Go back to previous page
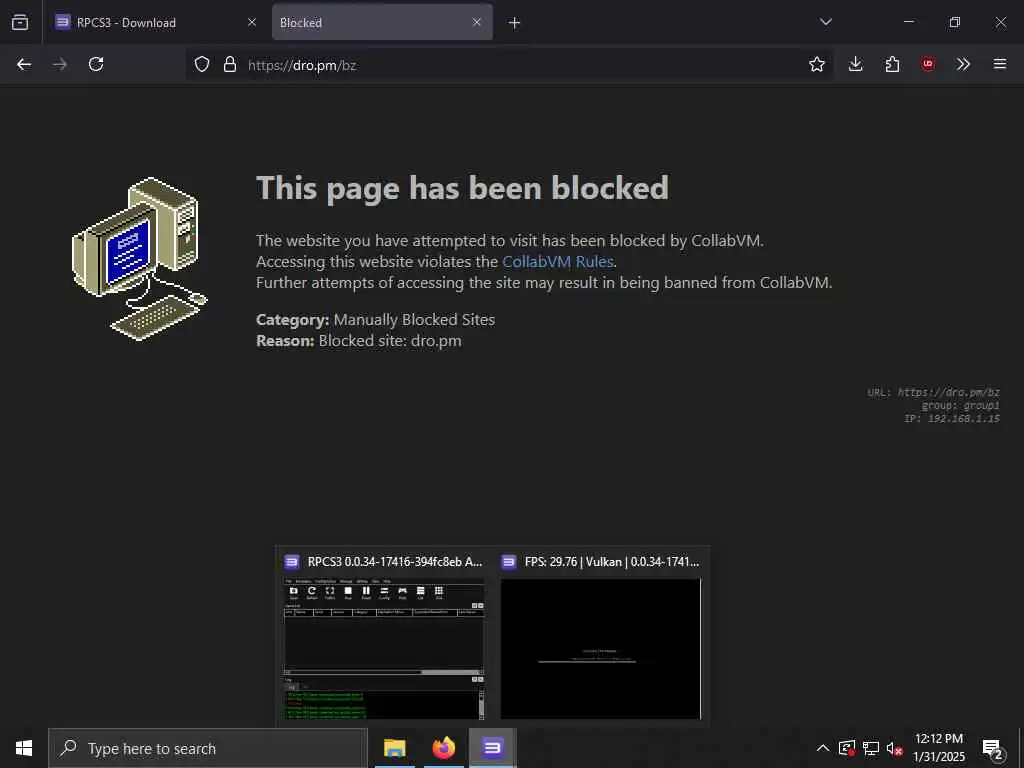Screen dimensions: 1024x768 (x=24, y=64)
